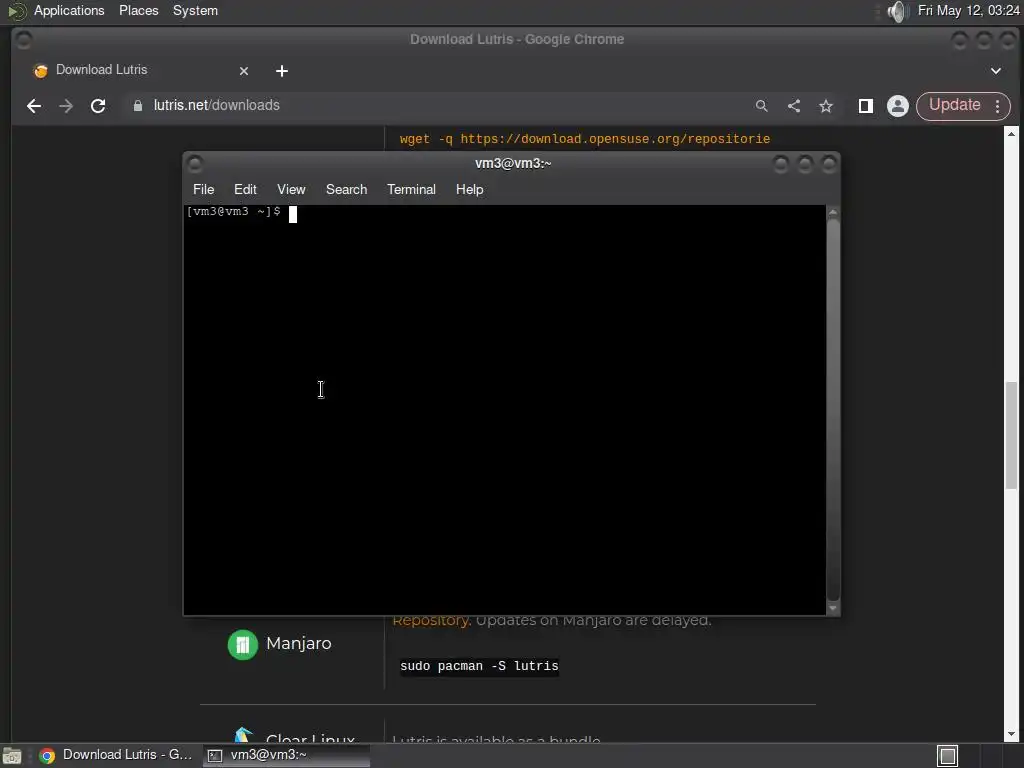Close the Download Lutris tab
This screenshot has width=1024, height=768.
click(x=244, y=71)
